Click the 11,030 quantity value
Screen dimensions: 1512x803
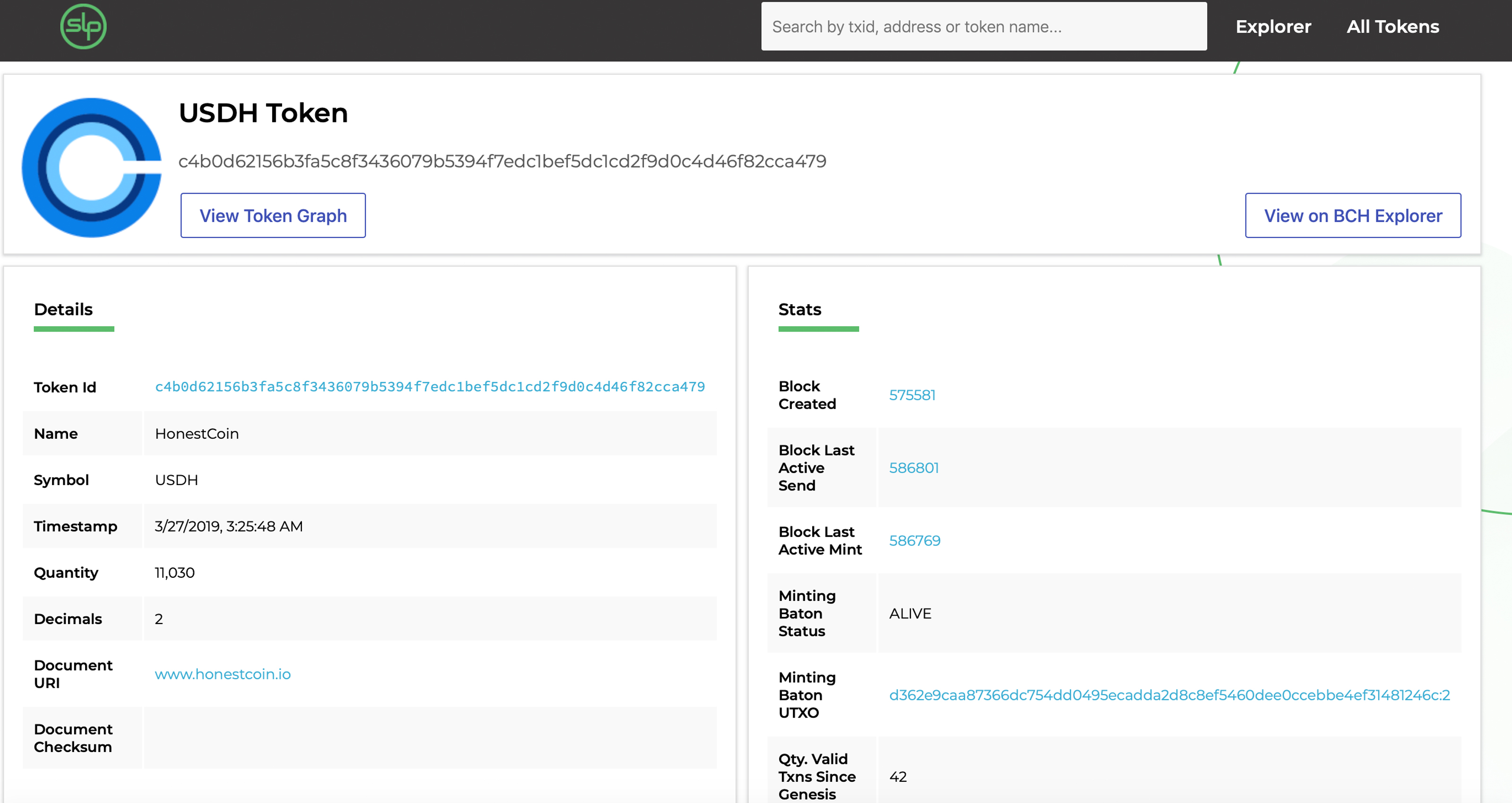(x=174, y=572)
